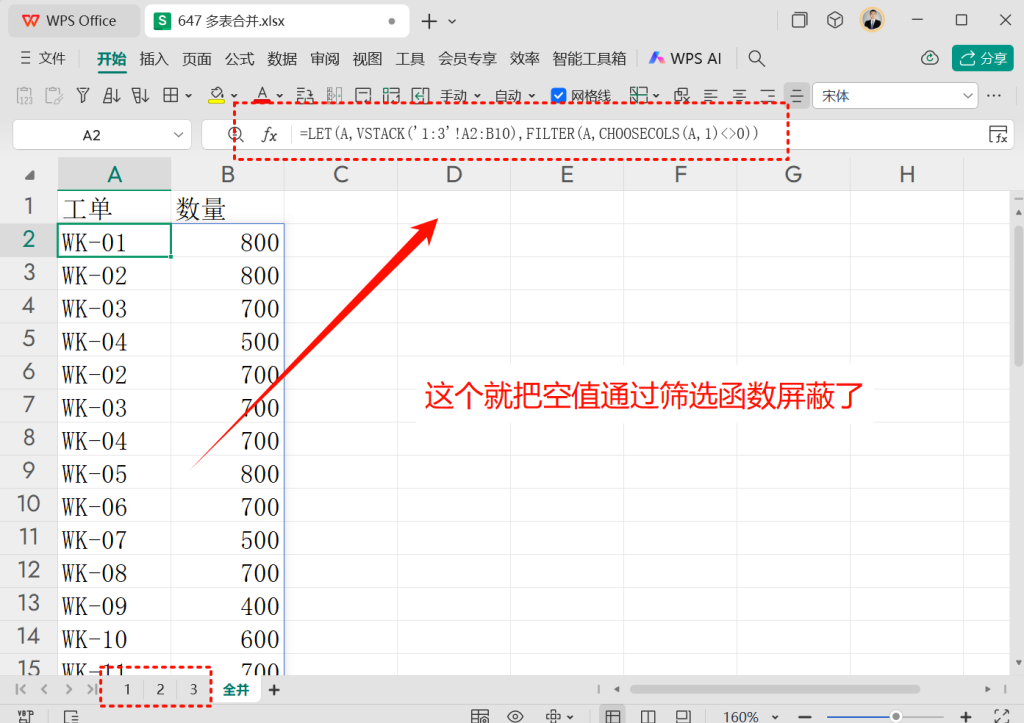This screenshot has height=723, width=1024.
Task: Click the more options ellipsis in toolbar
Action: click(x=994, y=96)
